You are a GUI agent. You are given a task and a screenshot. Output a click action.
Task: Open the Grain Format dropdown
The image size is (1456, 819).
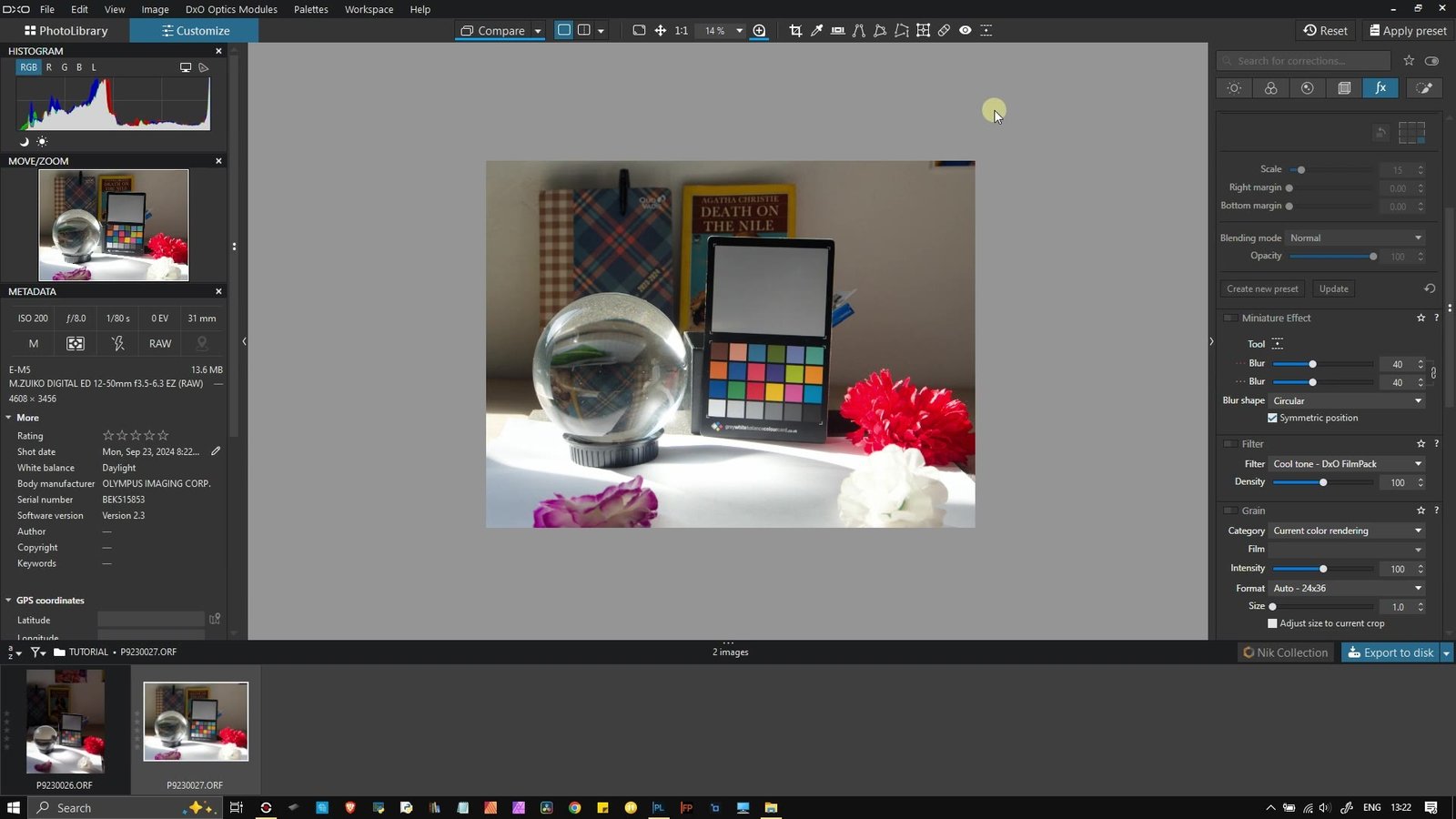1347,588
